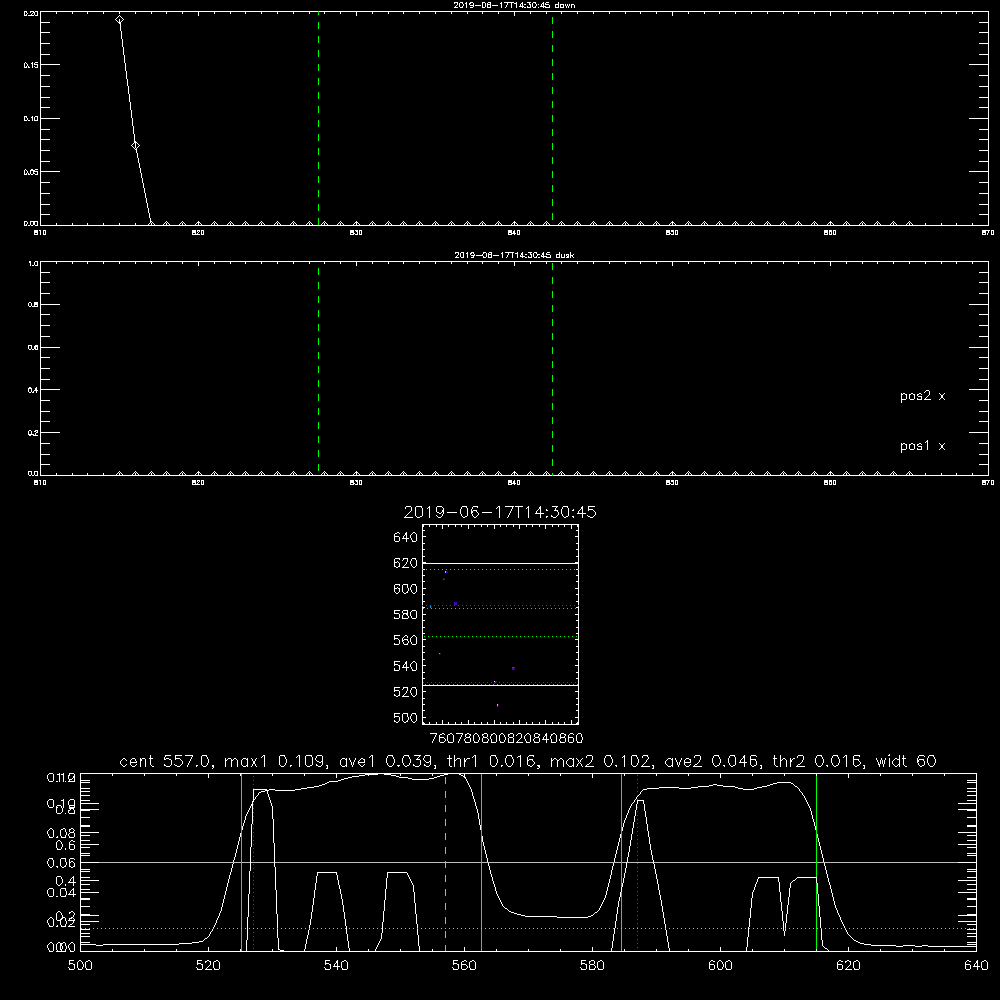The width and height of the screenshot is (1000, 1000).
Task: Click the left green dashed line in dawn plot
Action: coord(318,118)
